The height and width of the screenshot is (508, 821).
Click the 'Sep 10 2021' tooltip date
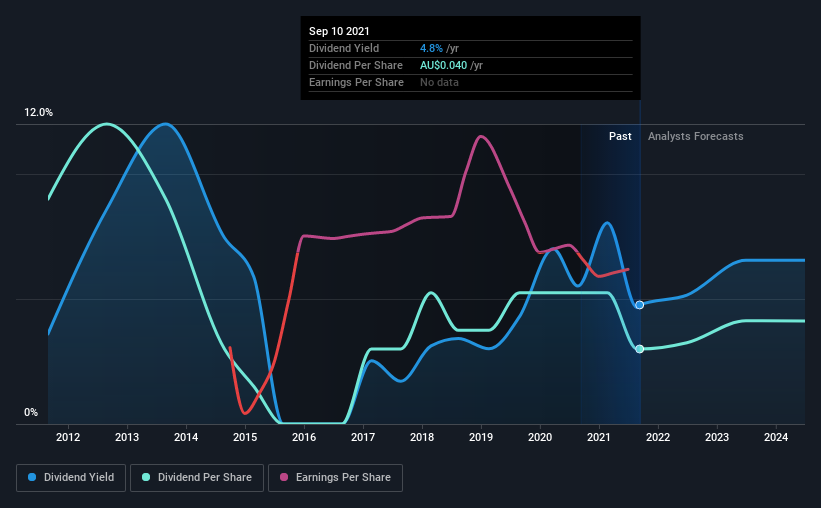tap(339, 31)
